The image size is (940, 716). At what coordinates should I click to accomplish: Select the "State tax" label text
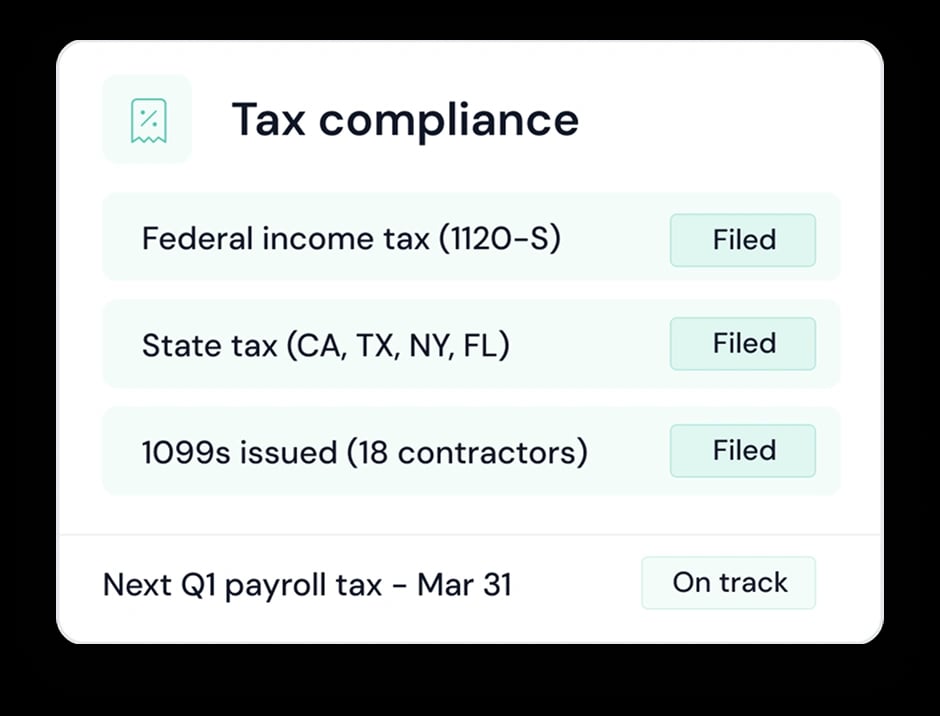(x=209, y=346)
